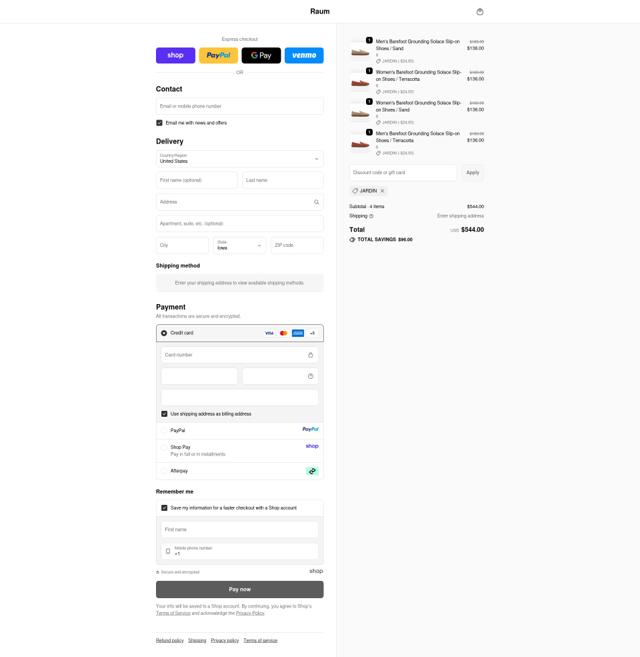
Task: Open the cart bag icon in header
Action: [x=480, y=12]
